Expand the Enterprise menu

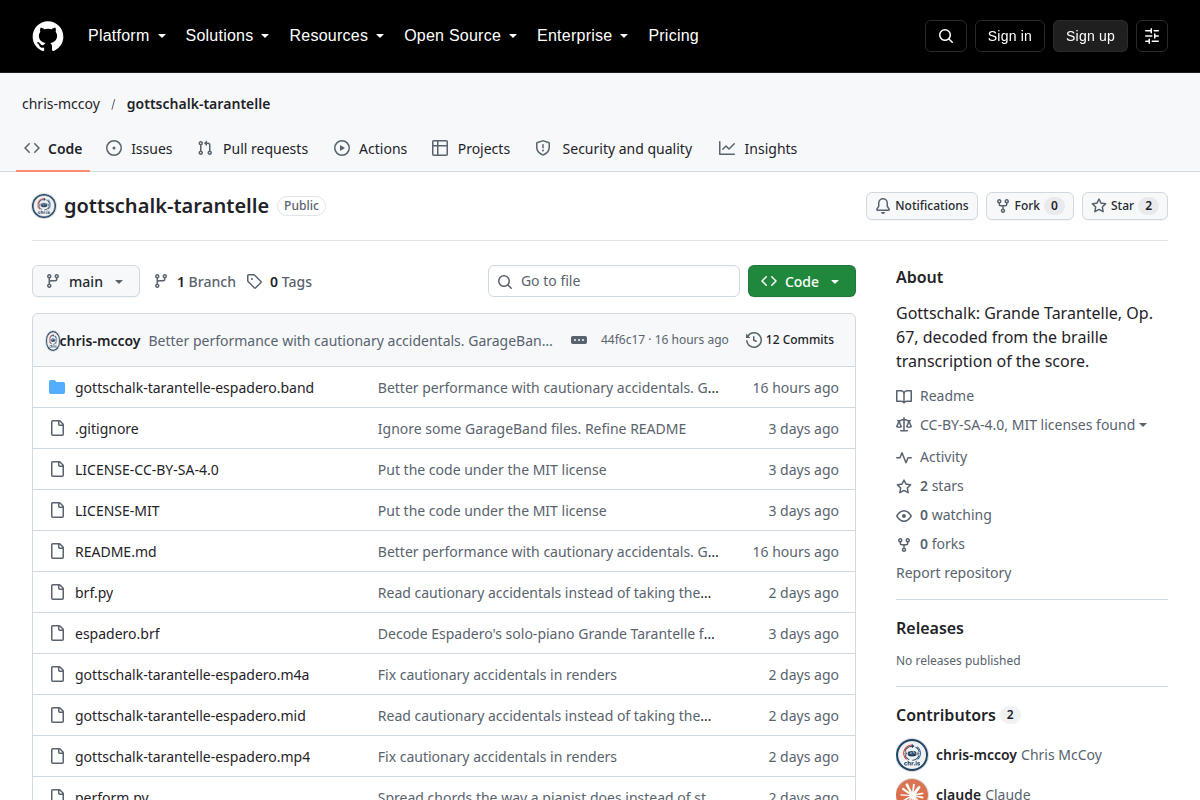[x=583, y=36]
